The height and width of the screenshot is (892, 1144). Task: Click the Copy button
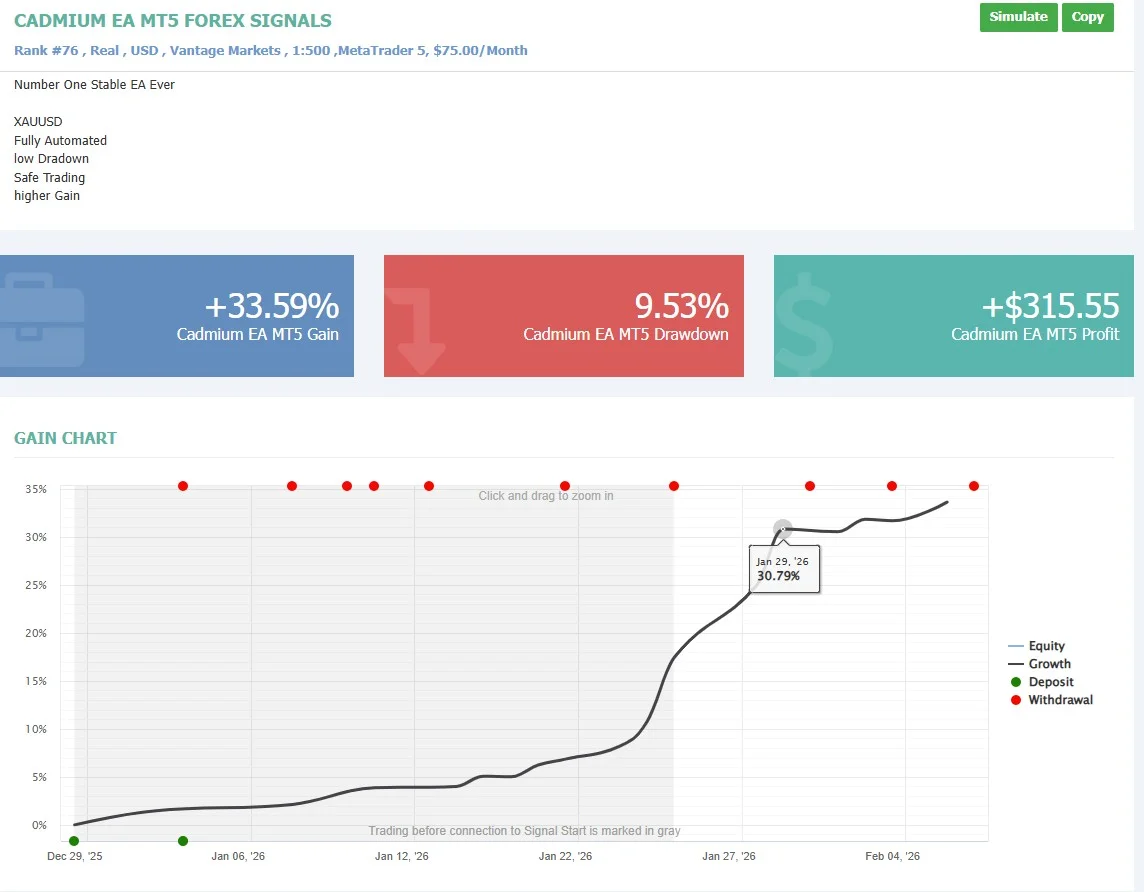point(1088,17)
